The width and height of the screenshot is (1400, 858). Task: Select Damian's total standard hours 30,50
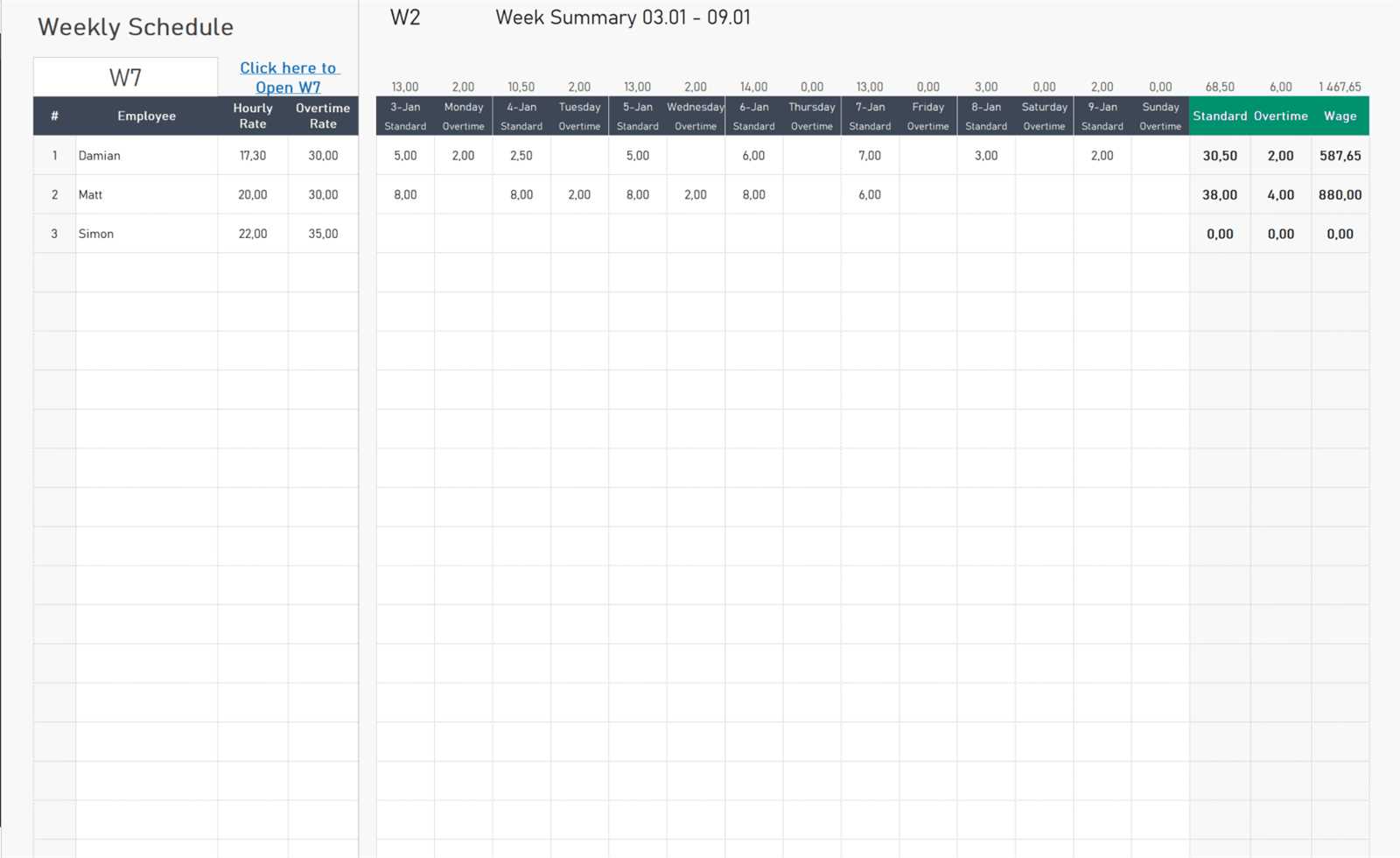(1220, 155)
